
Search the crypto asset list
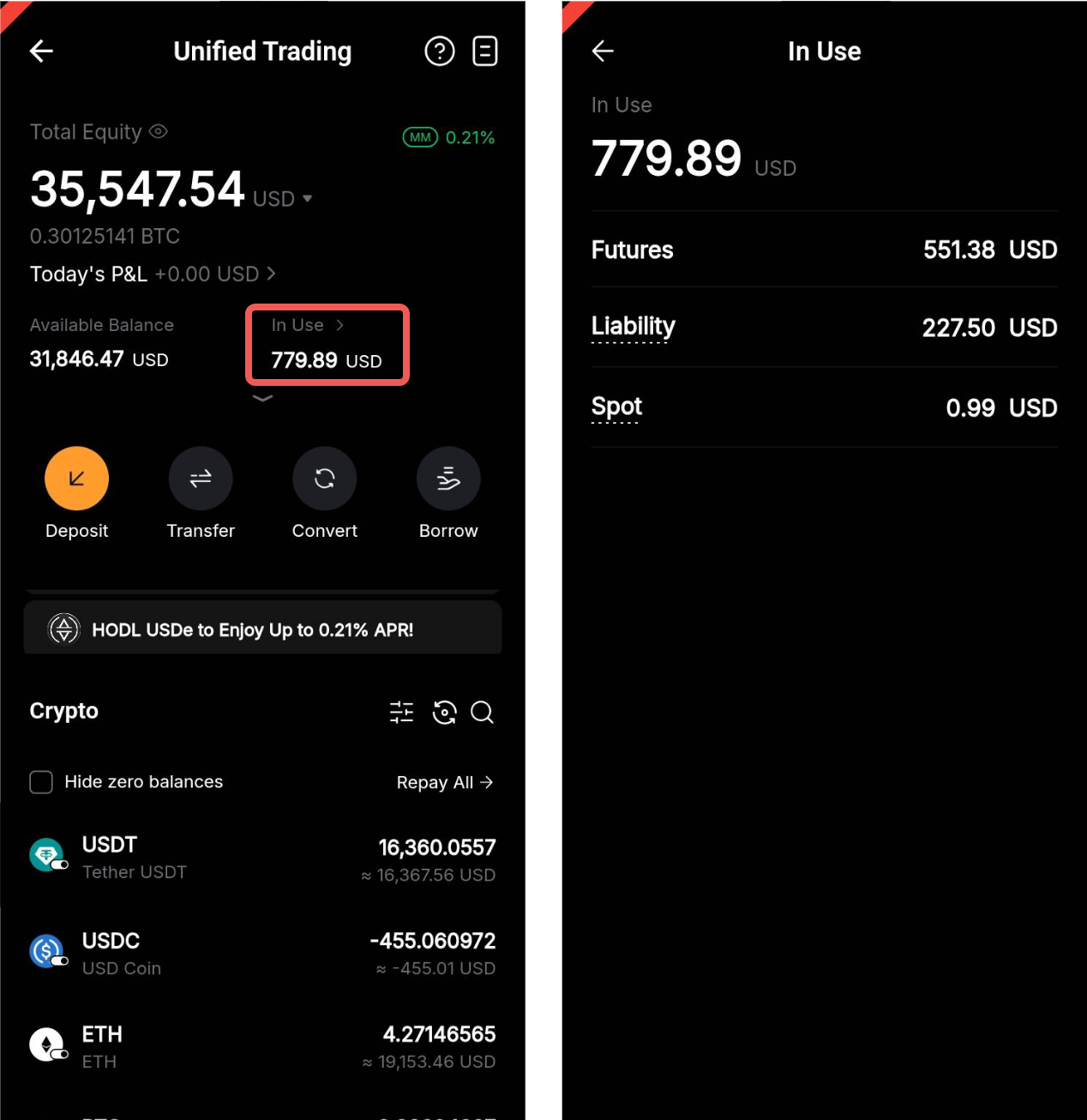[483, 712]
